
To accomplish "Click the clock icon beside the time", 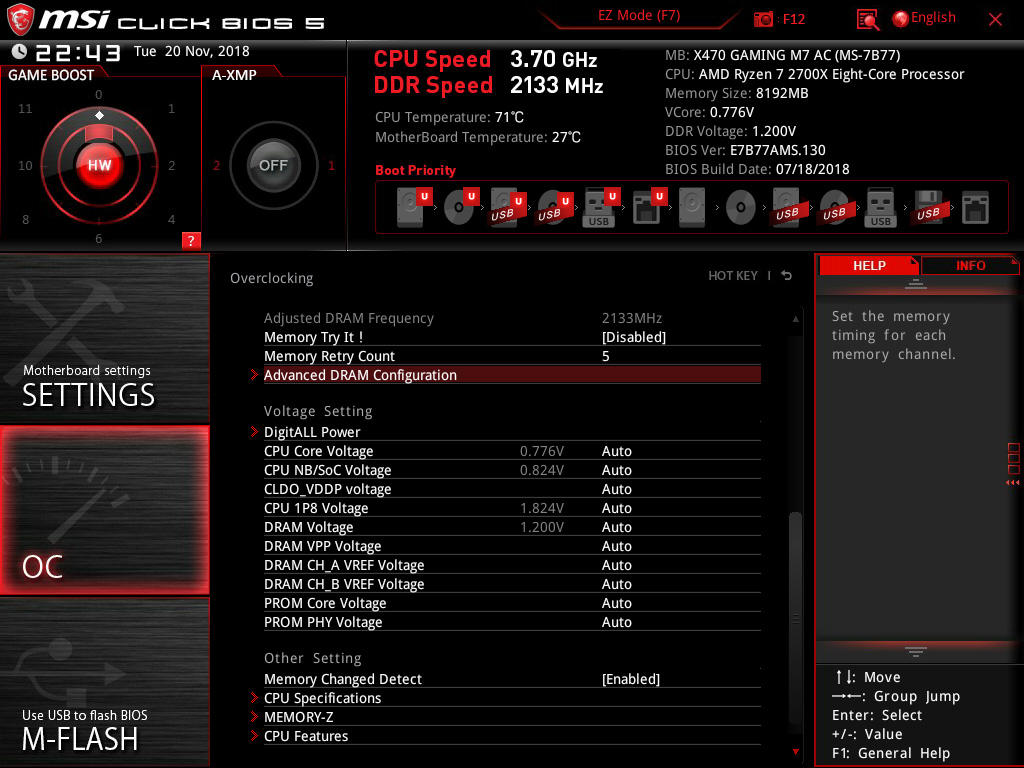I will coord(19,51).
